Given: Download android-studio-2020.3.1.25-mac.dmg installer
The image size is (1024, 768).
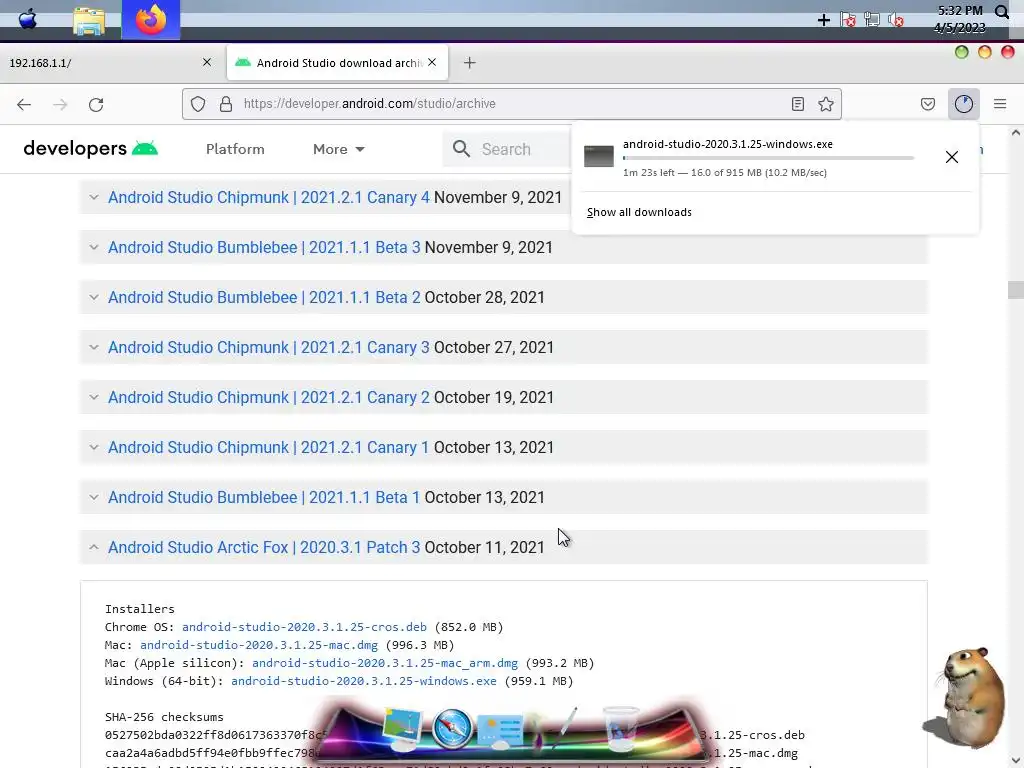Looking at the screenshot, I should (259, 645).
